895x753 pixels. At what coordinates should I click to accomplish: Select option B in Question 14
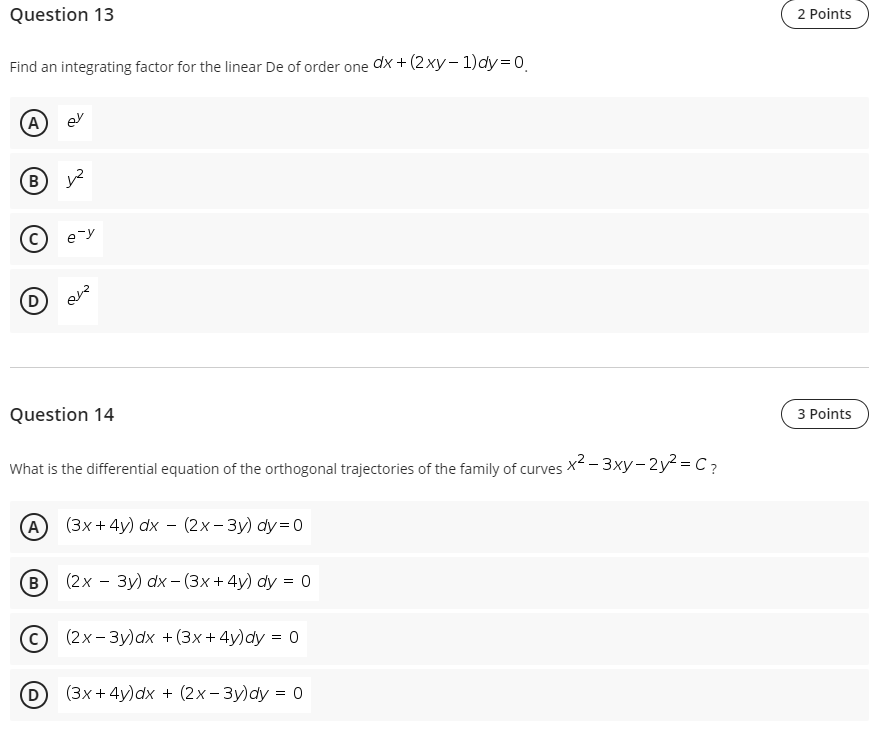click(35, 582)
